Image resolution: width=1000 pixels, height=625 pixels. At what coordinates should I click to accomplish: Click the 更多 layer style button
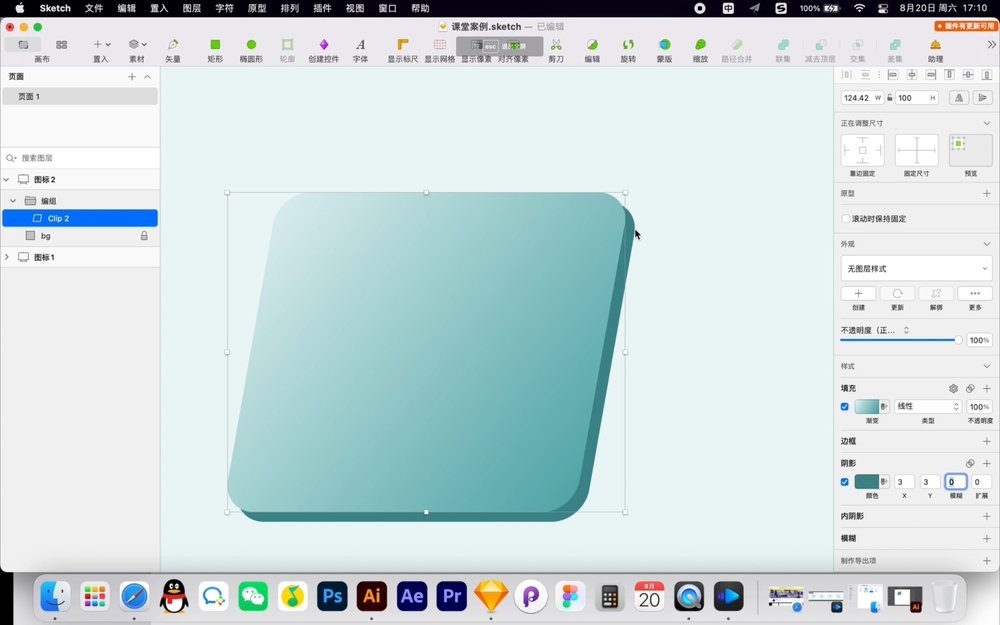coord(975,293)
